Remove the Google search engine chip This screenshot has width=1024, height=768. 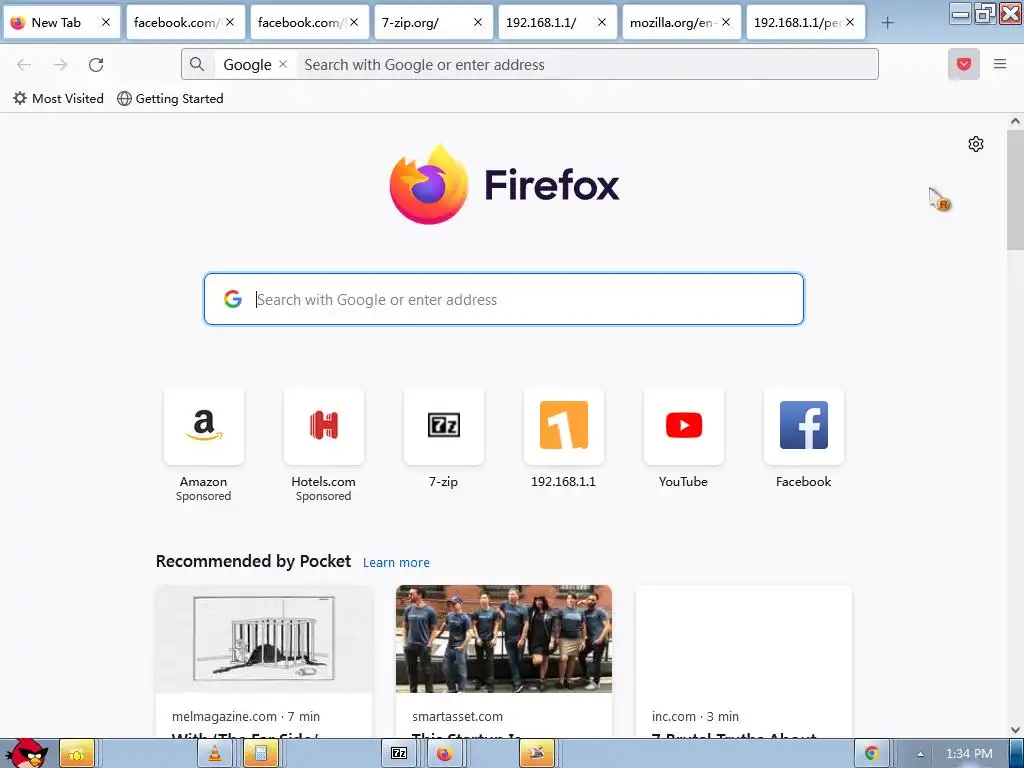click(x=283, y=64)
